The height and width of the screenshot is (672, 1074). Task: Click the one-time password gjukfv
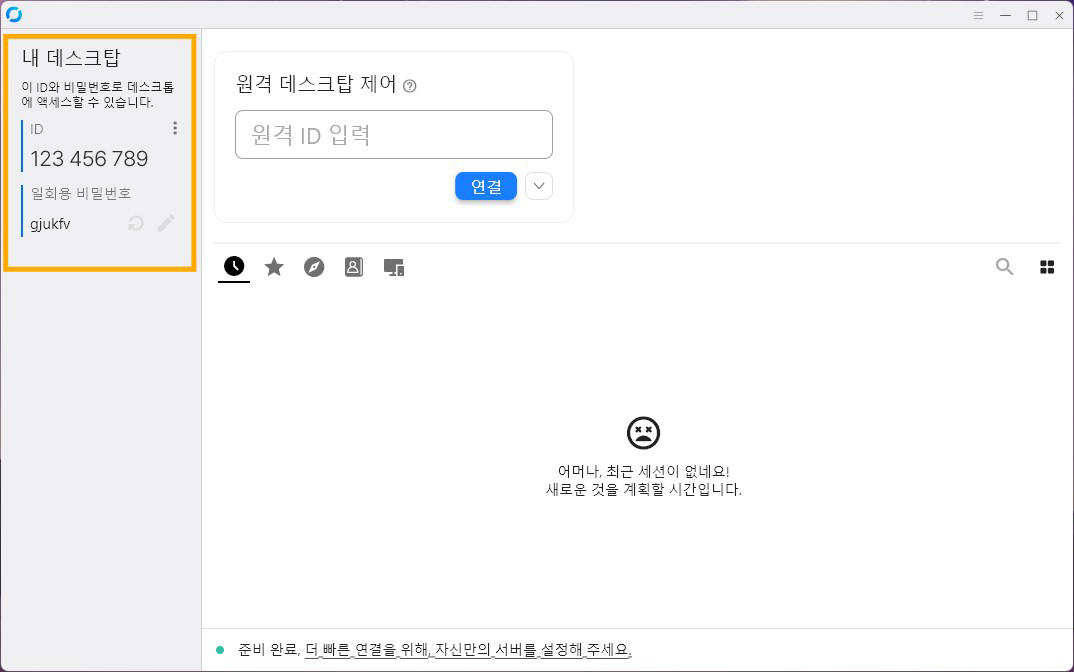[50, 224]
